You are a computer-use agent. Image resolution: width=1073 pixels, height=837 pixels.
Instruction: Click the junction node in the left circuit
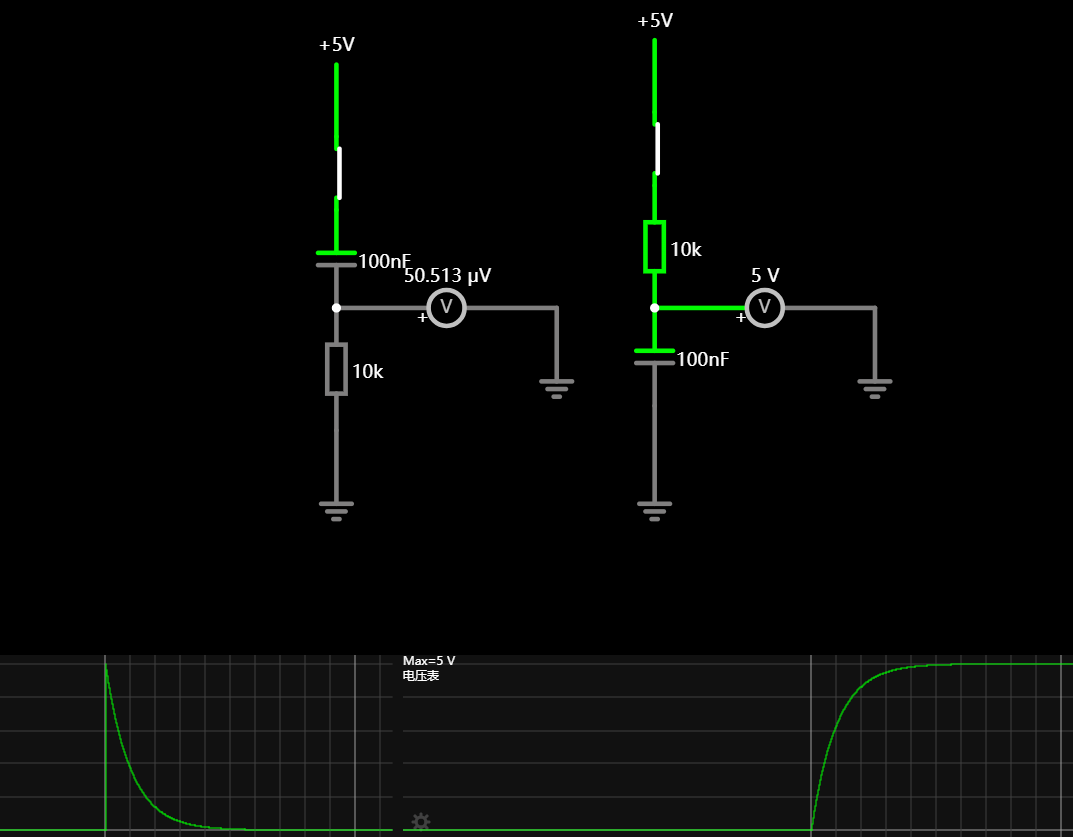coord(336,308)
